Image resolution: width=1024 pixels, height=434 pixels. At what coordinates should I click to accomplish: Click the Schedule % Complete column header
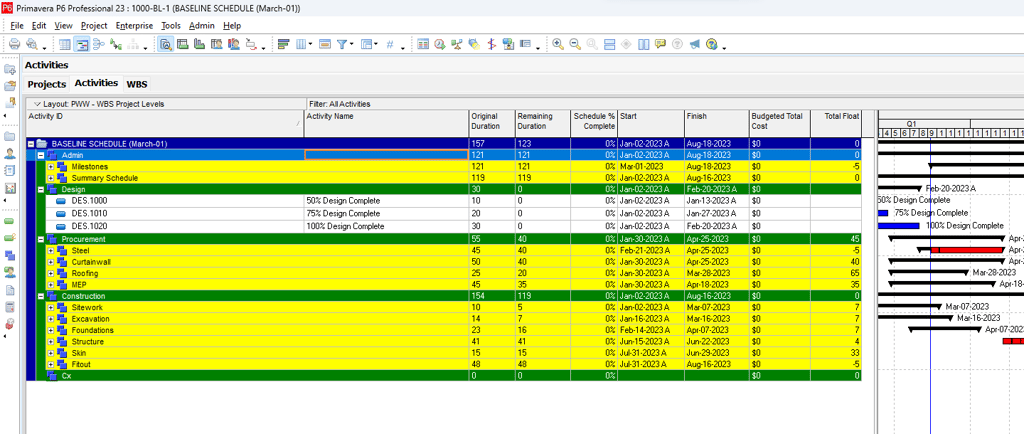pyautogui.click(x=594, y=123)
